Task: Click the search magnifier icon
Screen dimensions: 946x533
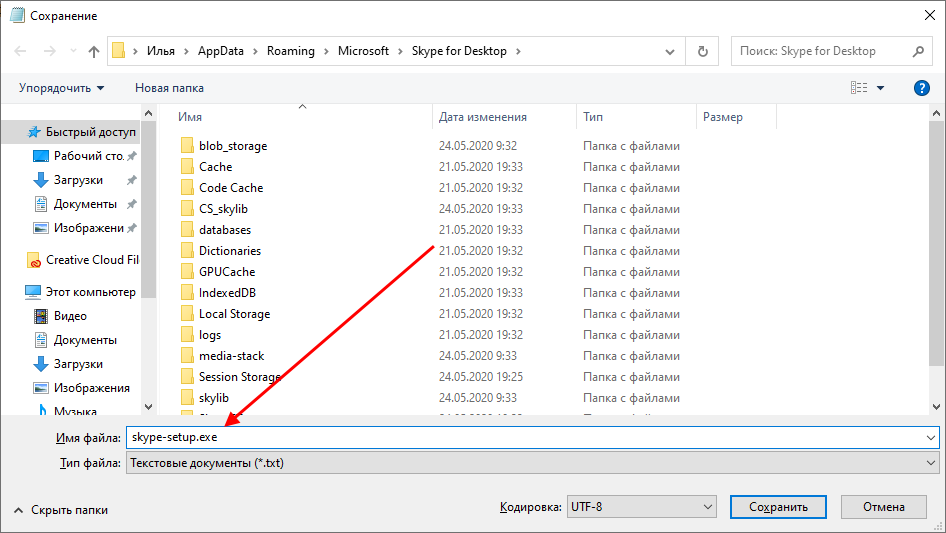Action: click(x=919, y=51)
